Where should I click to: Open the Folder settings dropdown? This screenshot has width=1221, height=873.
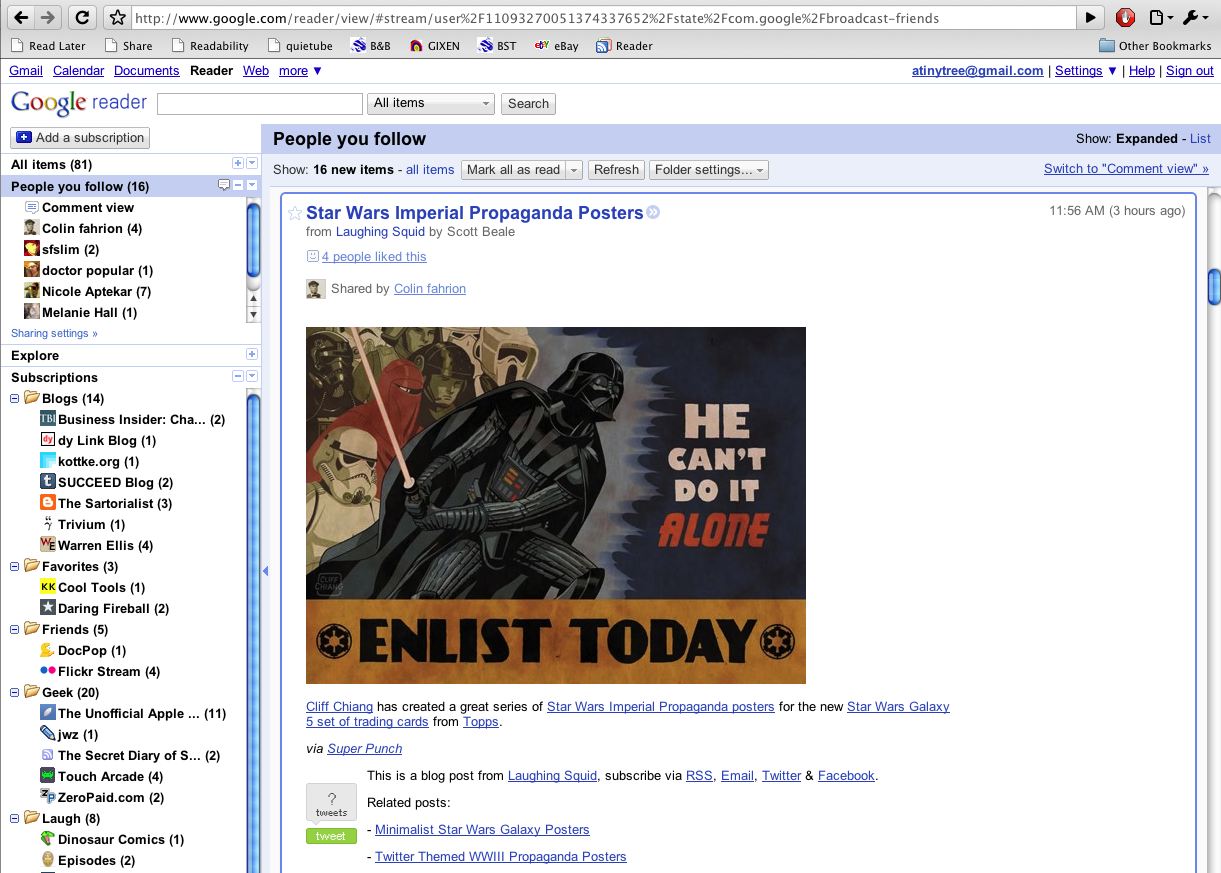pyautogui.click(x=709, y=170)
